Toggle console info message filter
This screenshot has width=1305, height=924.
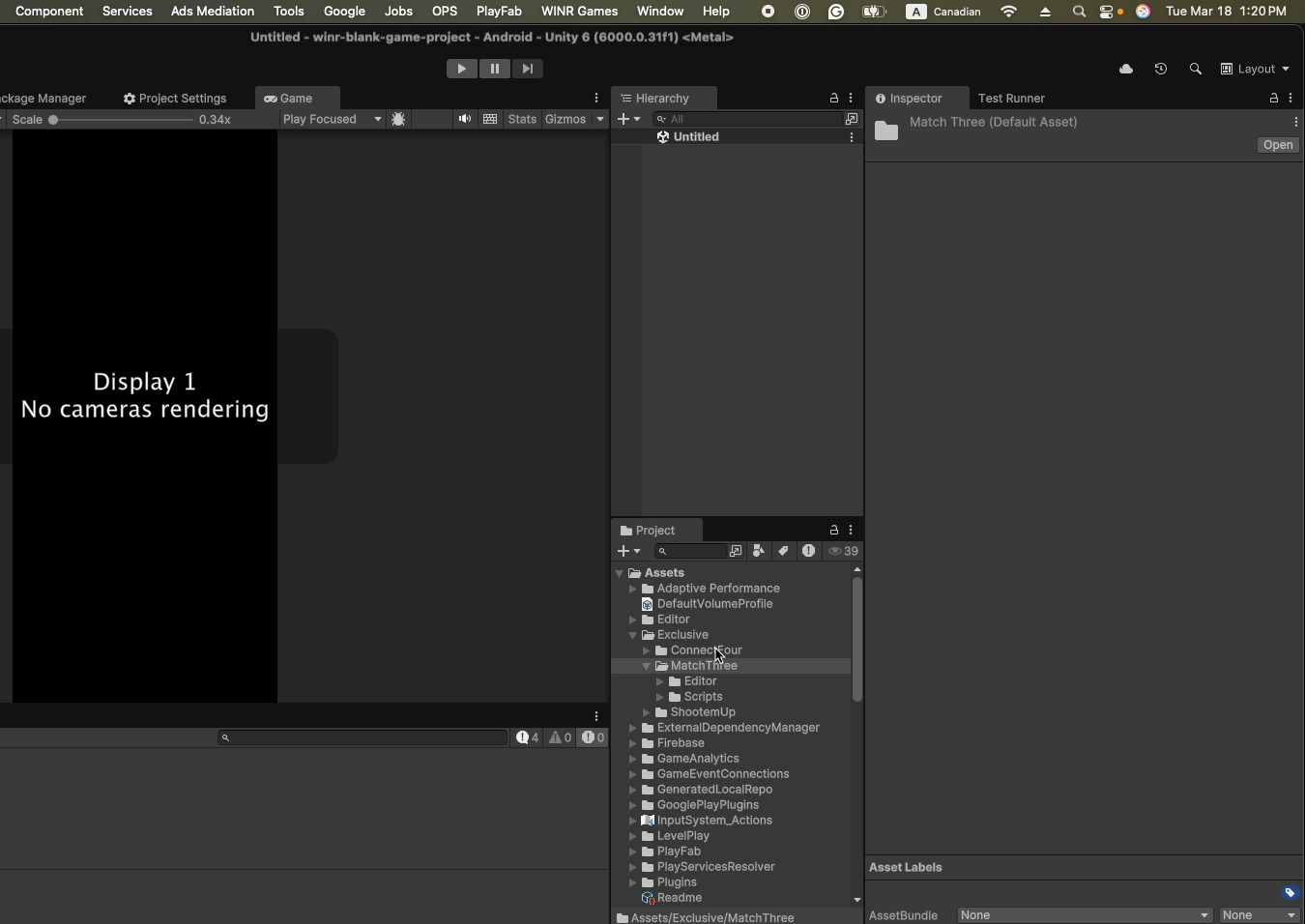(x=529, y=737)
